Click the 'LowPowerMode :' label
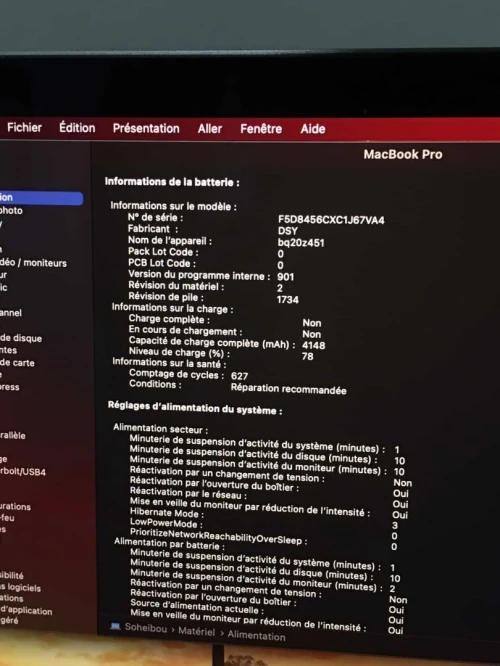 point(166,523)
